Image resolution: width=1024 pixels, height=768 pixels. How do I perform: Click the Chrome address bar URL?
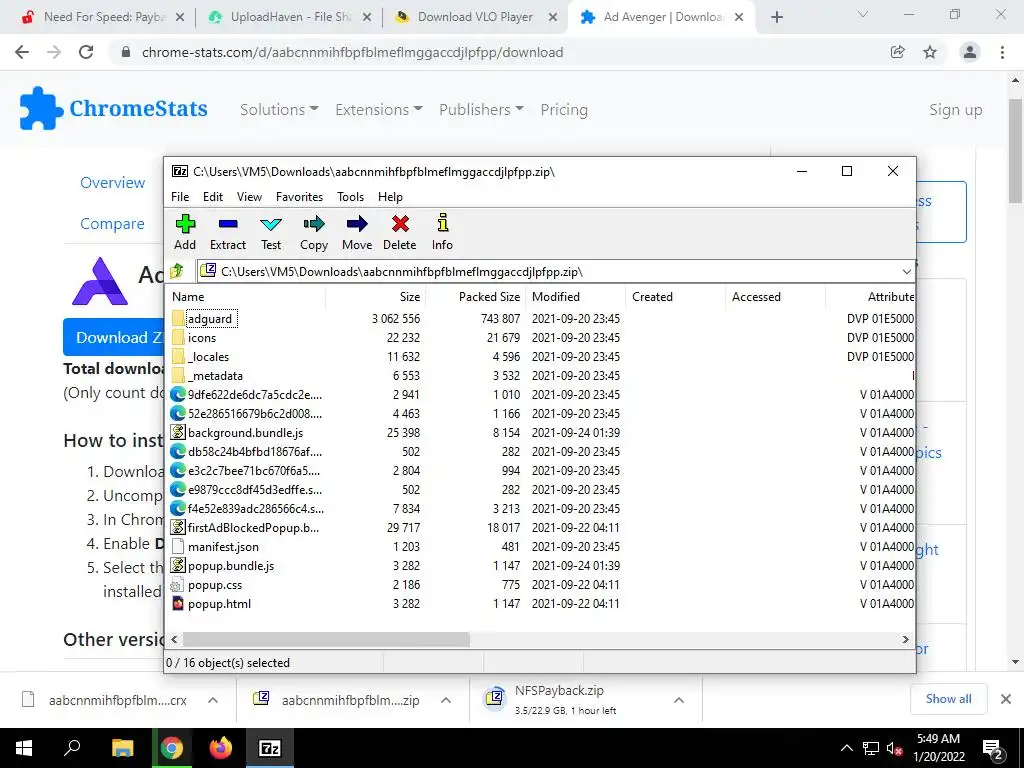[x=352, y=52]
